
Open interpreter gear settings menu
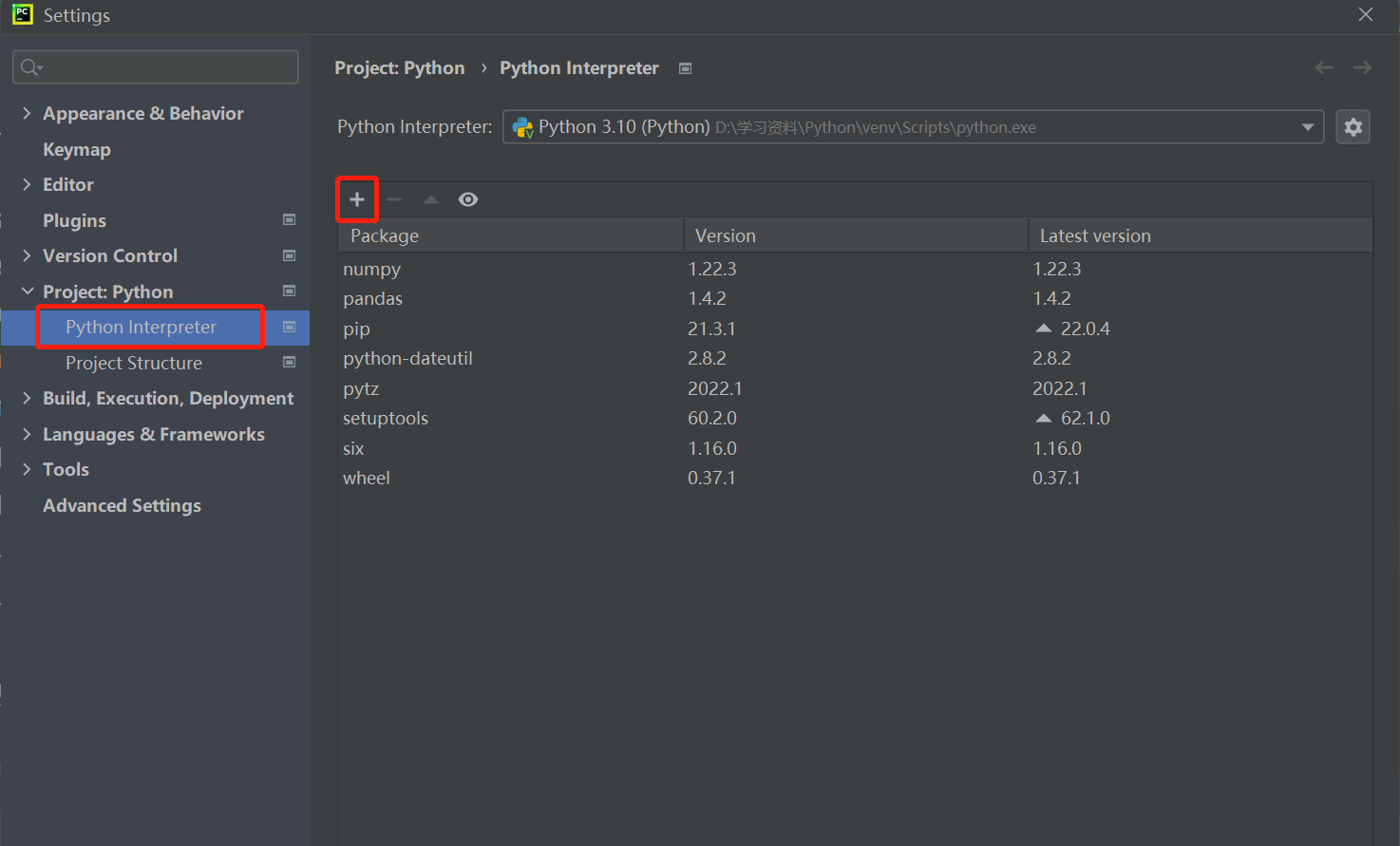(1353, 127)
